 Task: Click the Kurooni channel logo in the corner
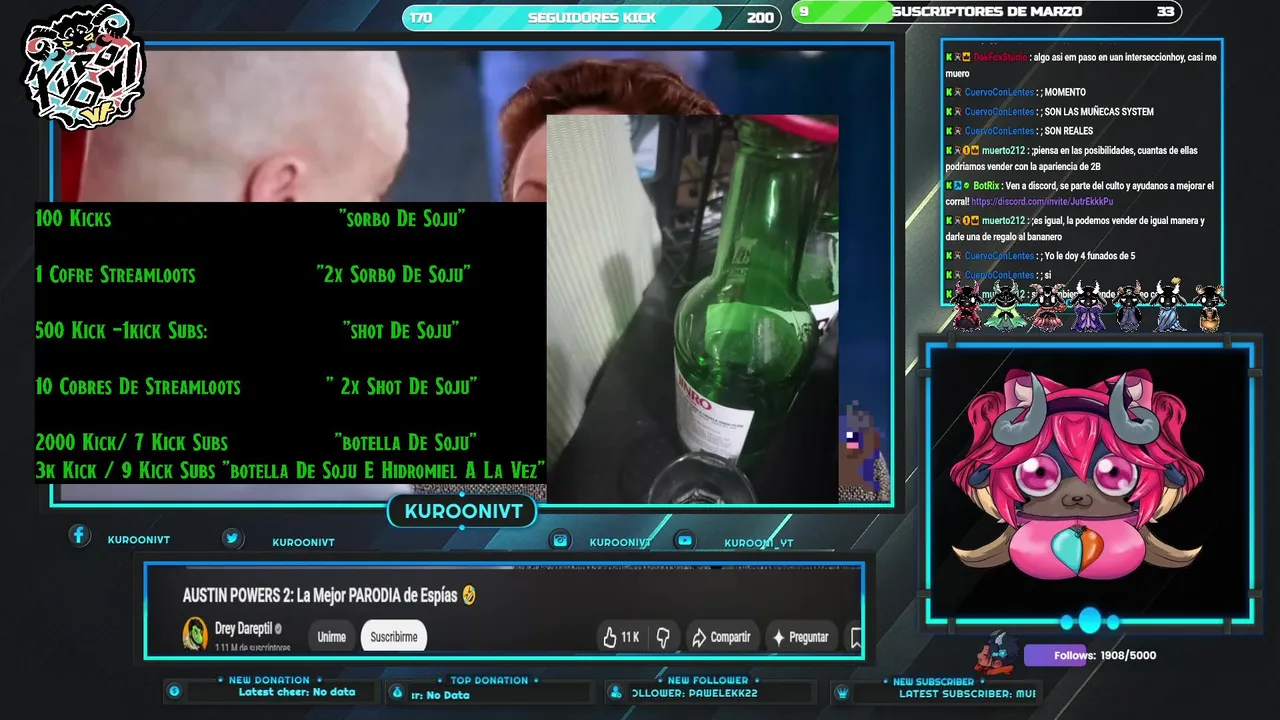[85, 68]
